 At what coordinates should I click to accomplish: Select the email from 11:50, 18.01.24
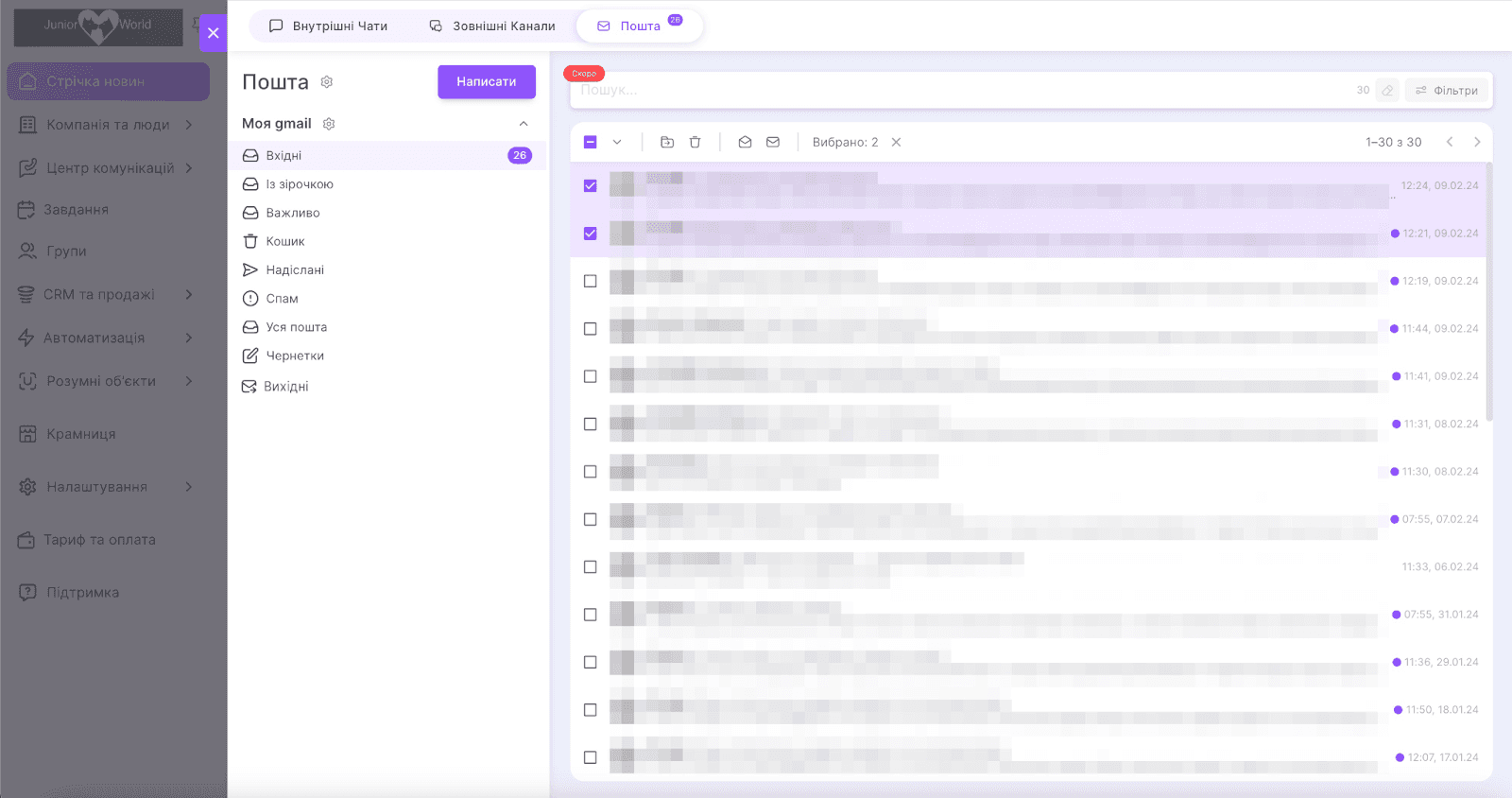(x=591, y=710)
